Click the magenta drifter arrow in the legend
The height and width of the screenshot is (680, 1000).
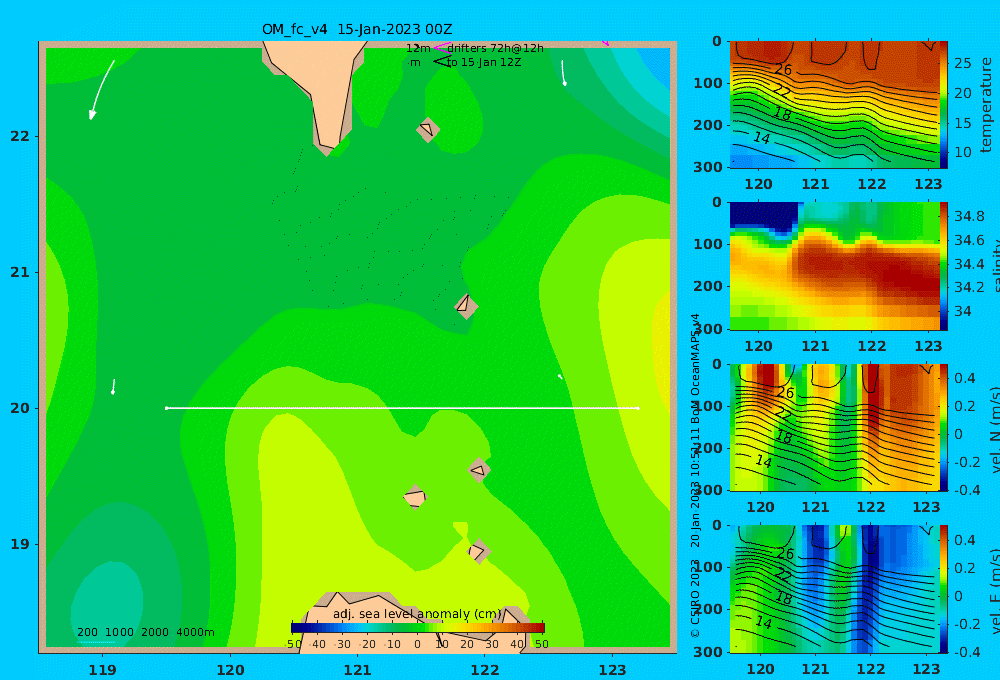[441, 47]
